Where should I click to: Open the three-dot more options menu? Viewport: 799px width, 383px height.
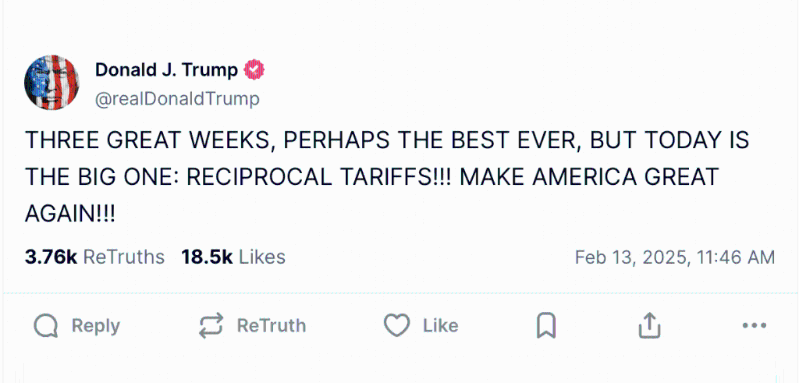point(755,325)
